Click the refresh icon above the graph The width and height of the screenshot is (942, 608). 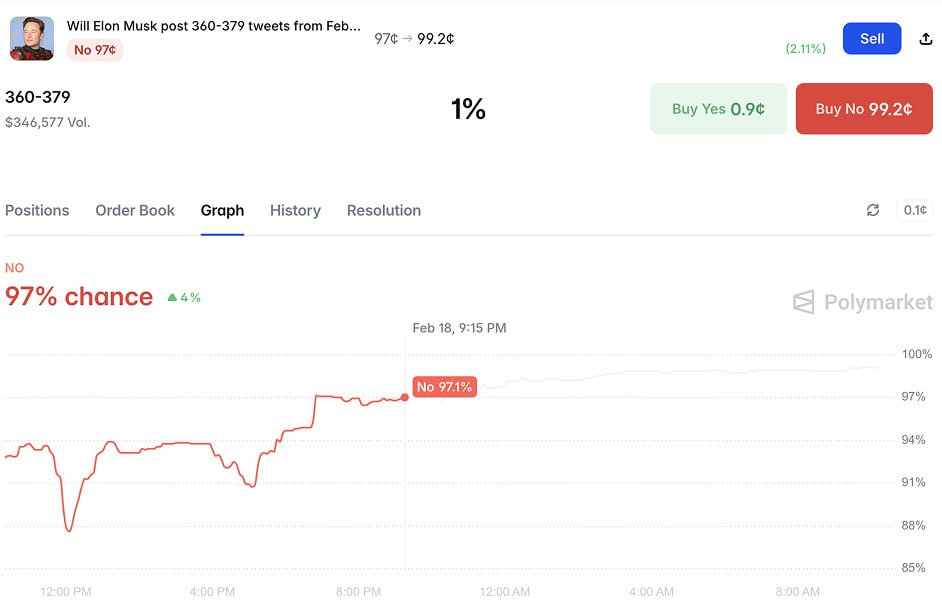click(x=873, y=210)
